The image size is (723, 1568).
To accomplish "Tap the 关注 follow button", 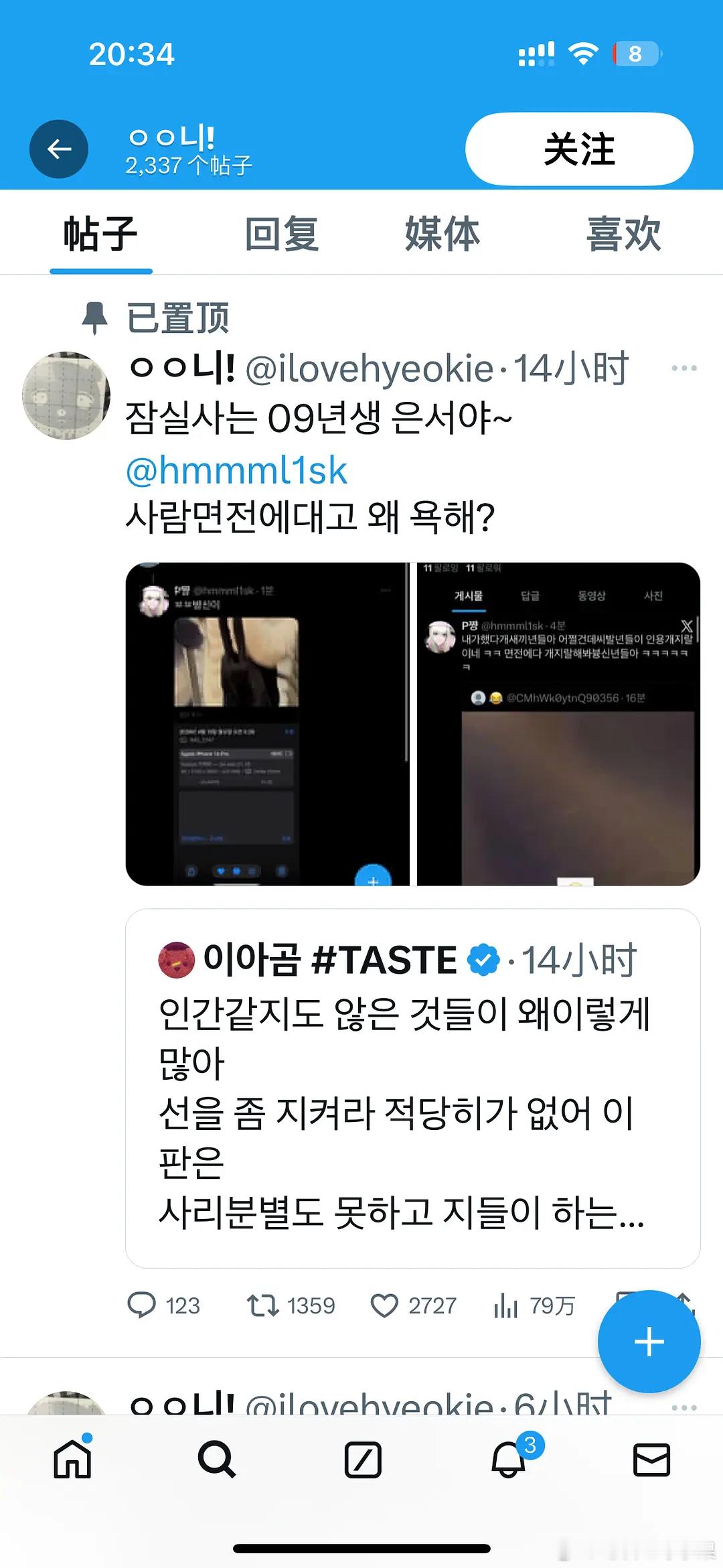I will [x=579, y=149].
